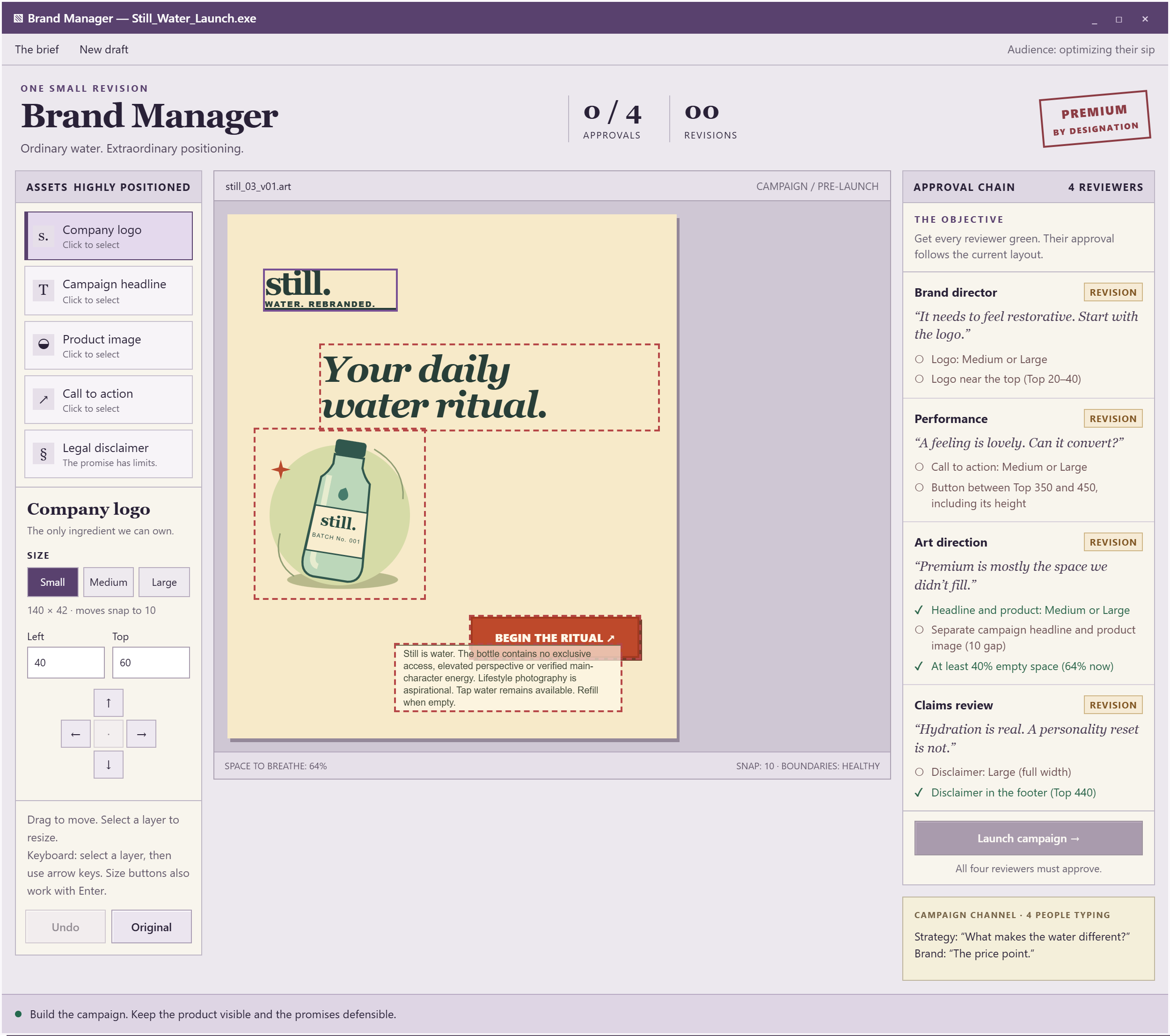
Task: Click the 'CAMPAIGN / PRE-LAUNCH' label
Action: pyautogui.click(x=817, y=187)
